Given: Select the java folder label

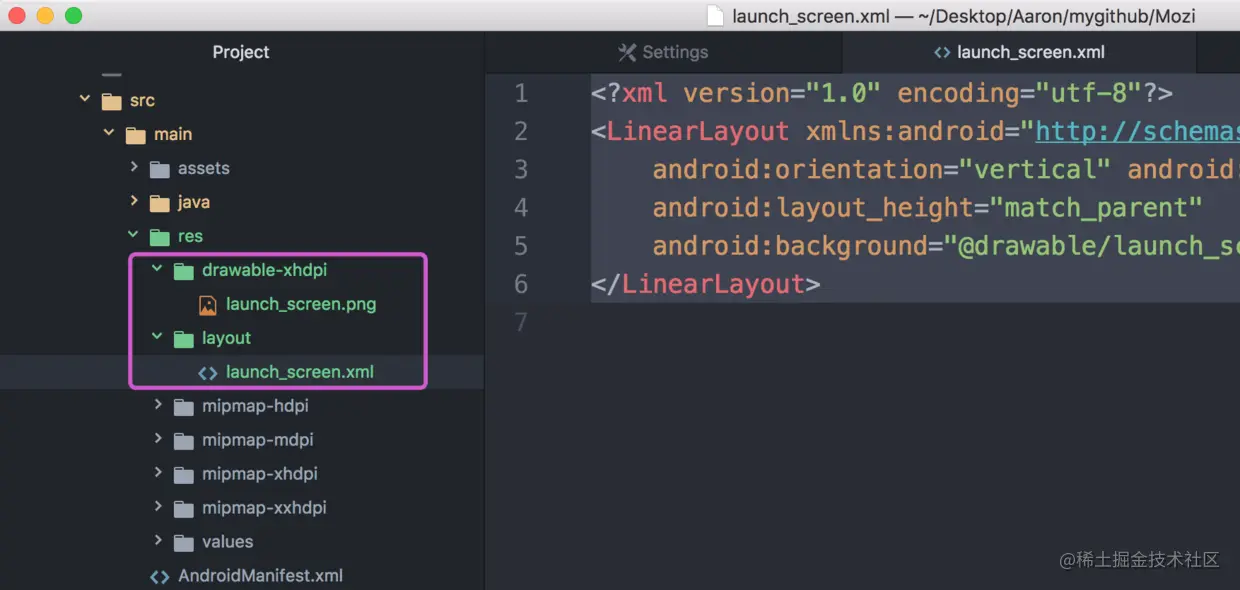Looking at the screenshot, I should (x=193, y=202).
